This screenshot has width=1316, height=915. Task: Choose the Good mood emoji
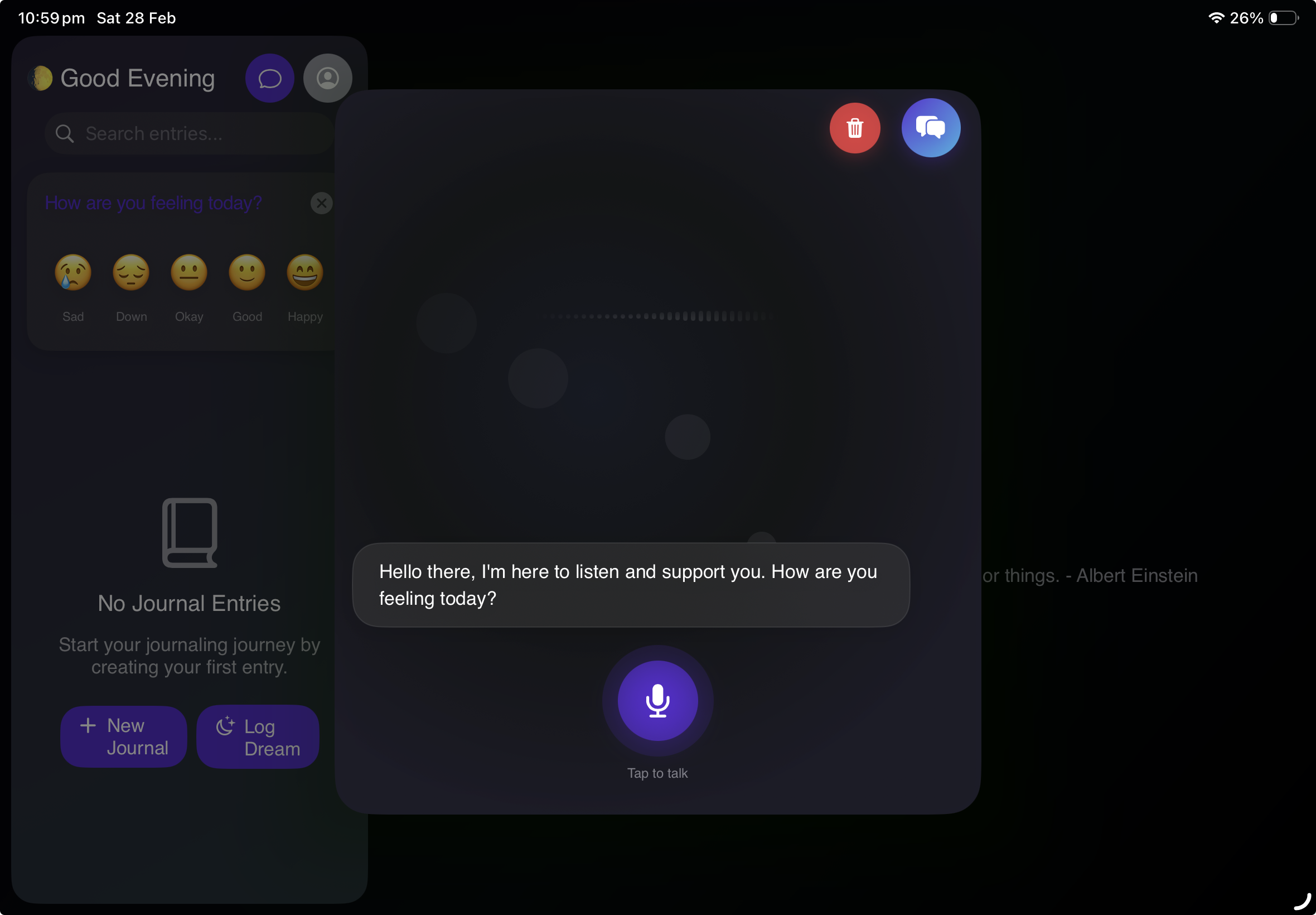247,272
